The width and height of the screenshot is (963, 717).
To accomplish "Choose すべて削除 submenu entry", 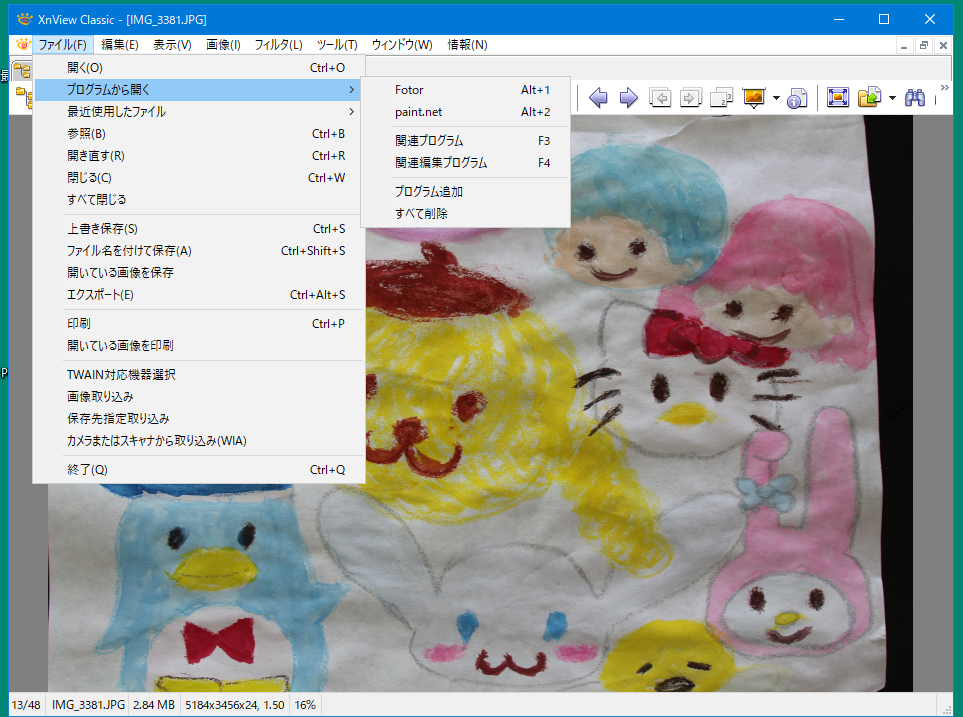I will tap(466, 214).
